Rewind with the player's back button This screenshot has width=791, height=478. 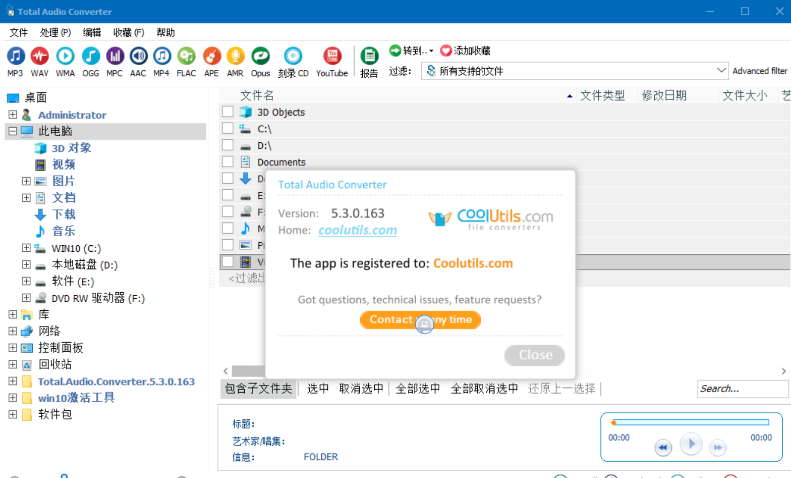coord(663,447)
